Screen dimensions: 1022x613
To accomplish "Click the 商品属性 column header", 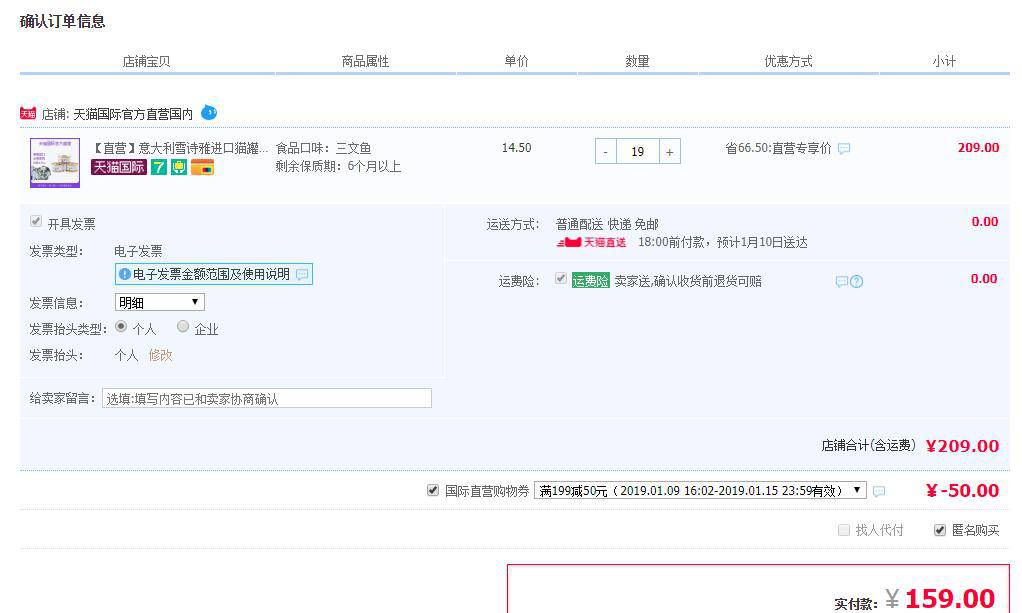I will (365, 61).
